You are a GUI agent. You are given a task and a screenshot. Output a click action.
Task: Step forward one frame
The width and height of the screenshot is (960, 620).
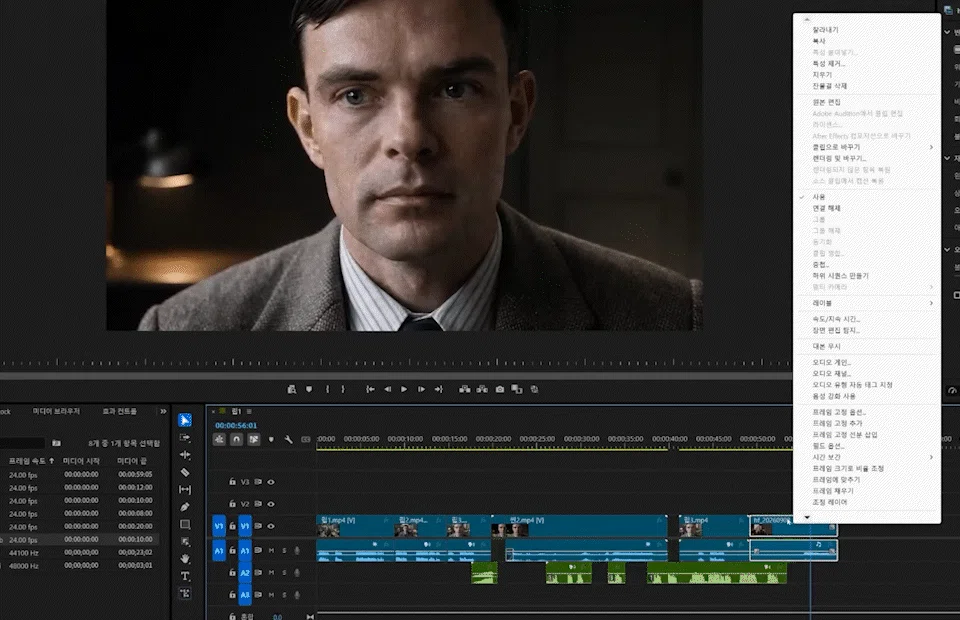coord(421,389)
